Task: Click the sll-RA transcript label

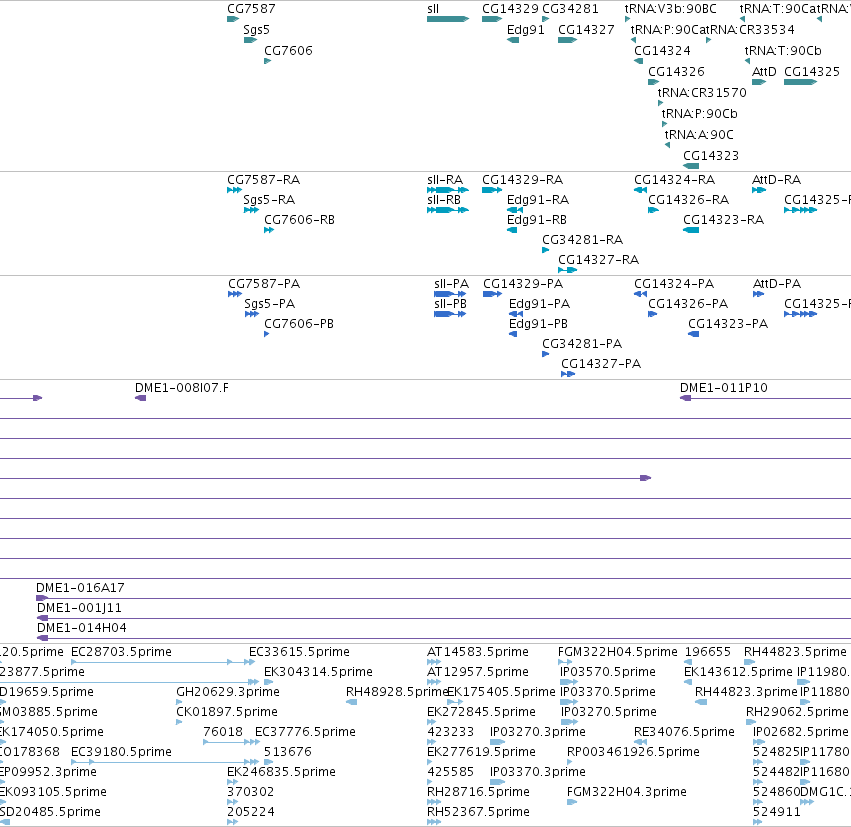Action: 444,180
